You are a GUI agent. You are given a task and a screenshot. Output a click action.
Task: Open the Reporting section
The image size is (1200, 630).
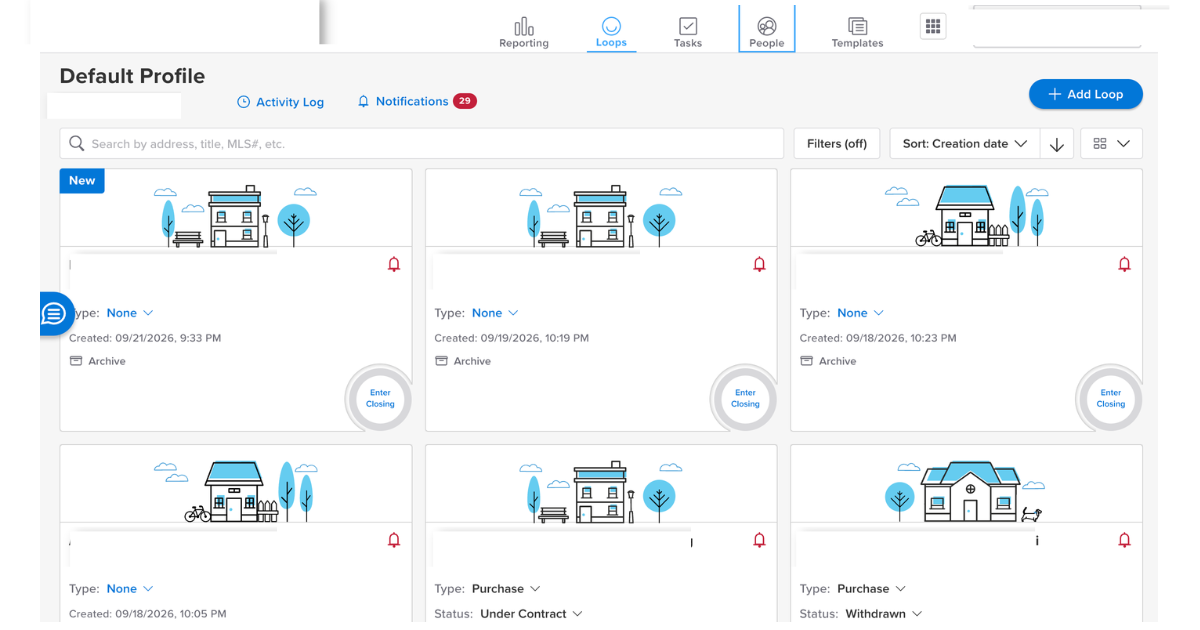pyautogui.click(x=524, y=32)
